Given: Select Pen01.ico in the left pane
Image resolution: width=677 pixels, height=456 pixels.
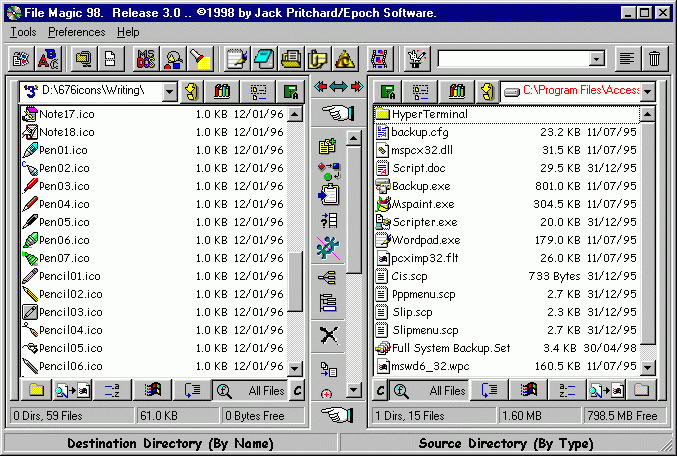Looking at the screenshot, I should (x=154, y=150).
